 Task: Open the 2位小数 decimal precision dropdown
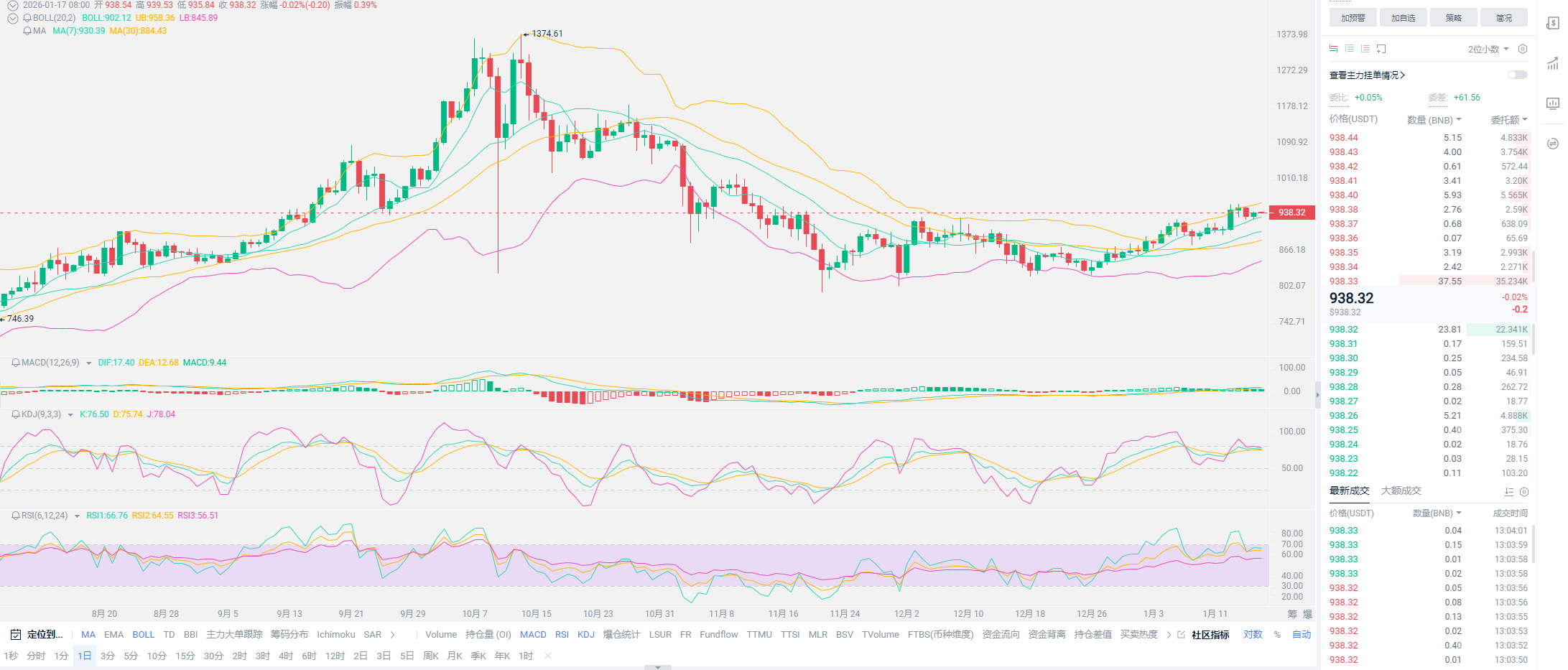pos(1488,49)
